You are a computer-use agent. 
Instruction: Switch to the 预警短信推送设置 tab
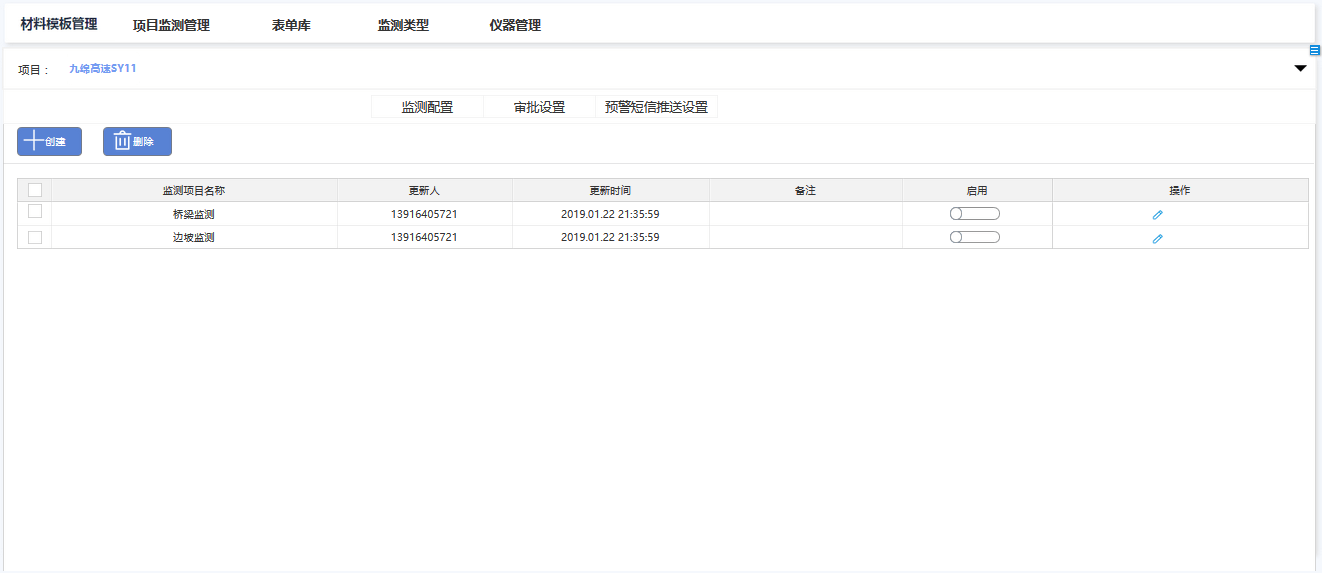pos(656,107)
